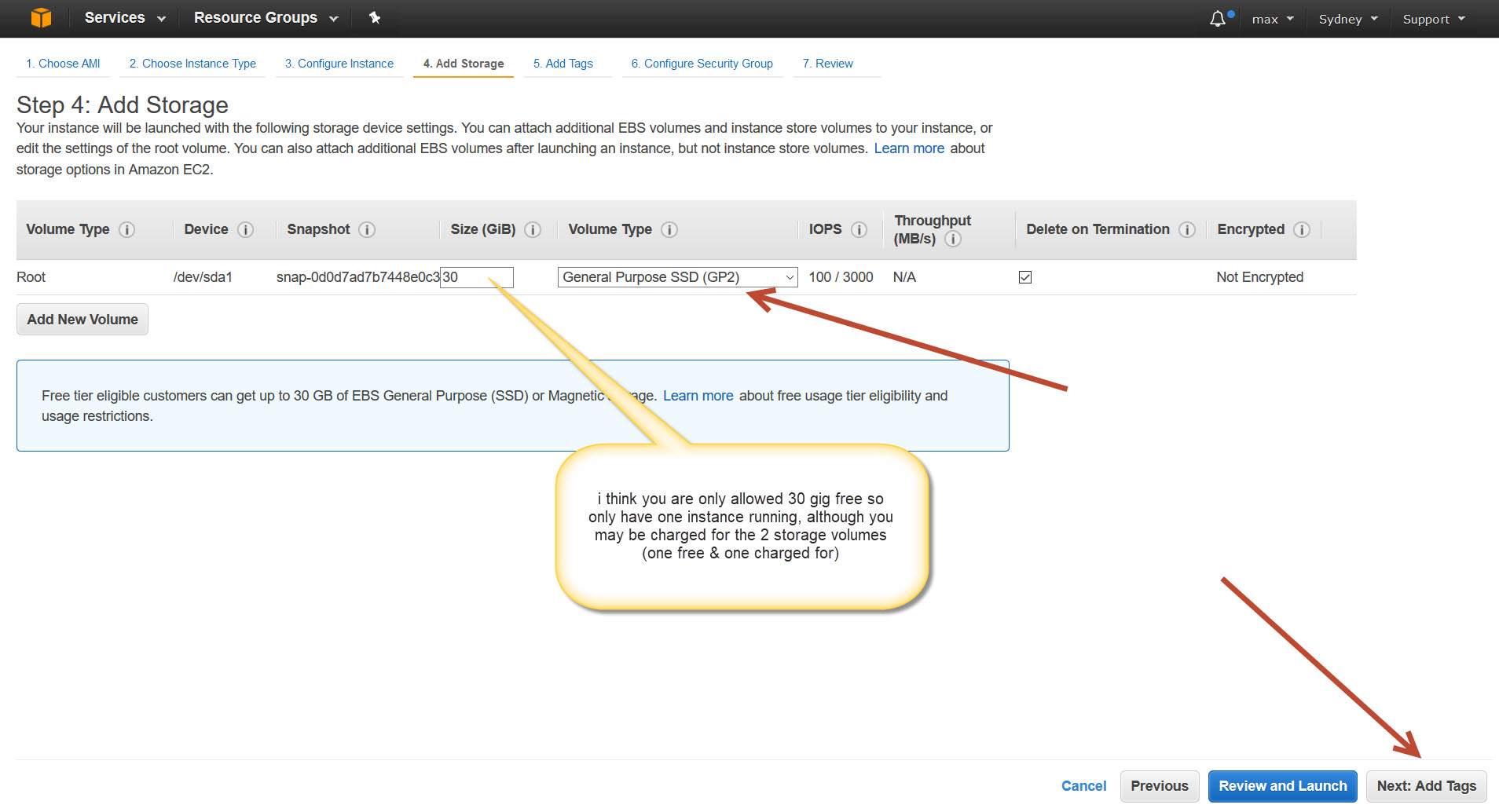Open the Sydney region dropdown
Screen dimensions: 1499x812
(x=1347, y=19)
